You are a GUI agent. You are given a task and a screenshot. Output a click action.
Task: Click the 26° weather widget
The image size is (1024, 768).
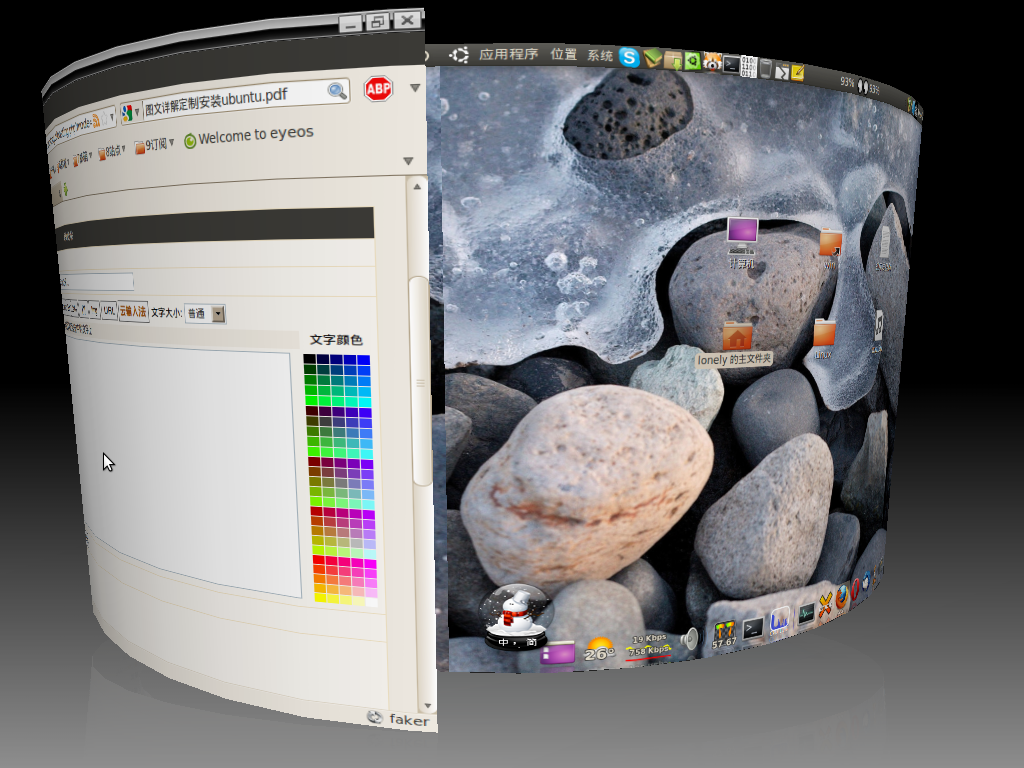pyautogui.click(x=600, y=650)
